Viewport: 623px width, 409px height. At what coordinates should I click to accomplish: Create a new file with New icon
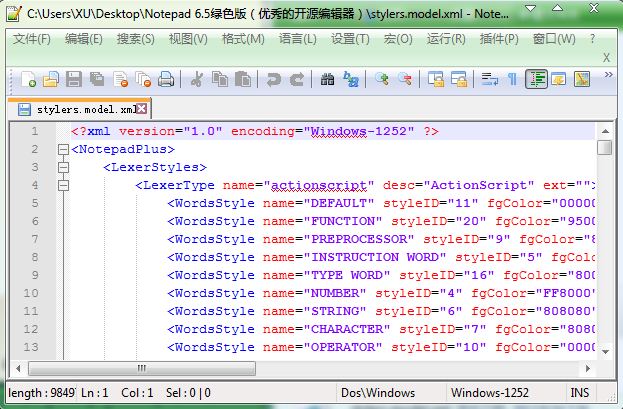(29, 79)
